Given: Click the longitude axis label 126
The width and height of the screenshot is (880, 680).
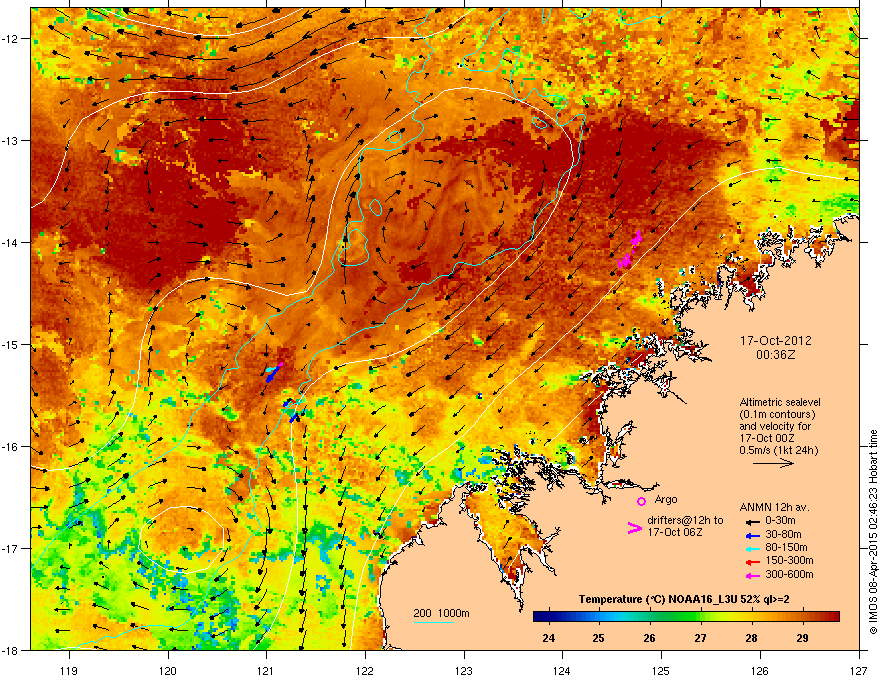Looking at the screenshot, I should pyautogui.click(x=760, y=670).
